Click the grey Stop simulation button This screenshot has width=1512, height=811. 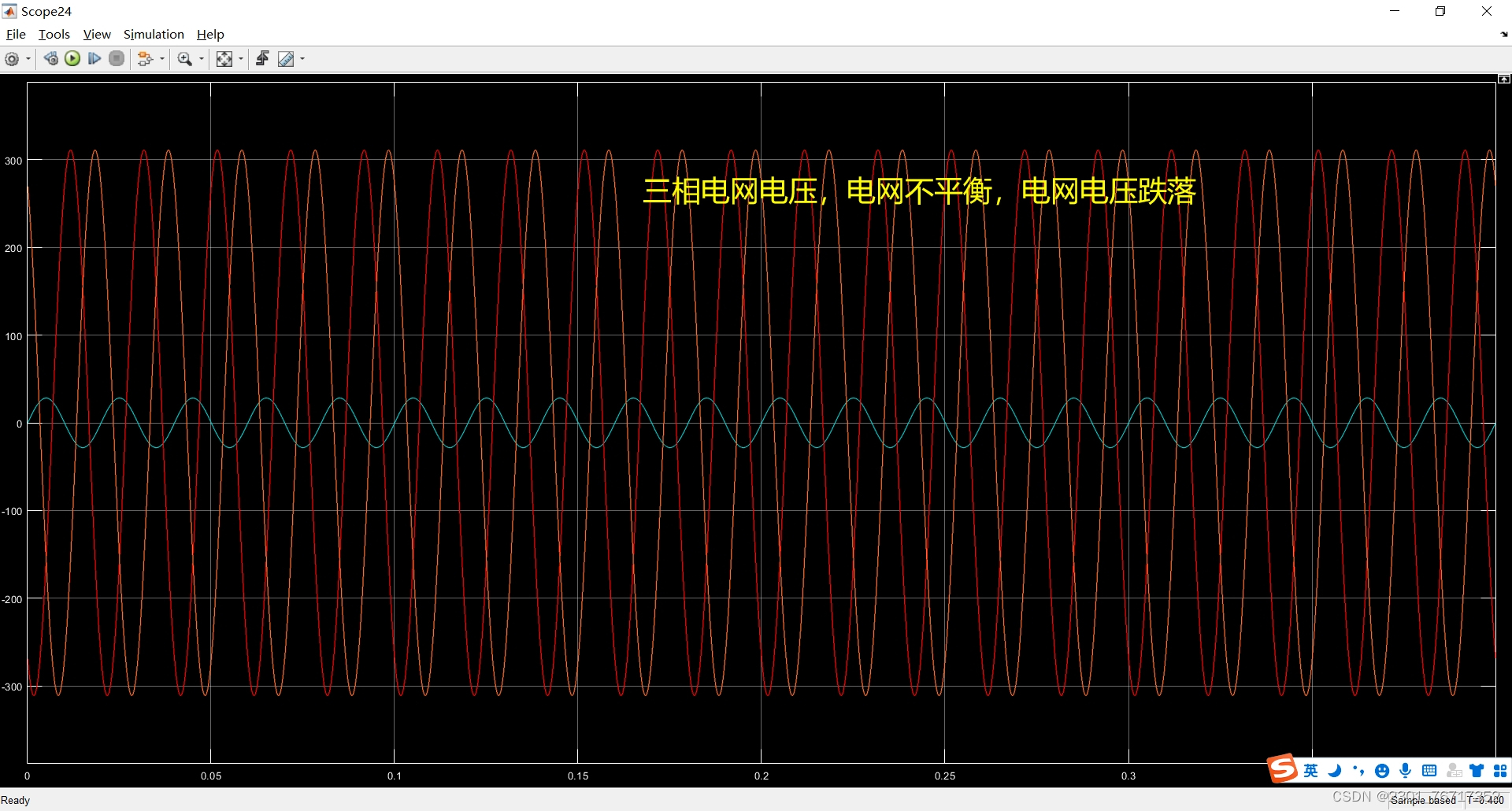(117, 59)
